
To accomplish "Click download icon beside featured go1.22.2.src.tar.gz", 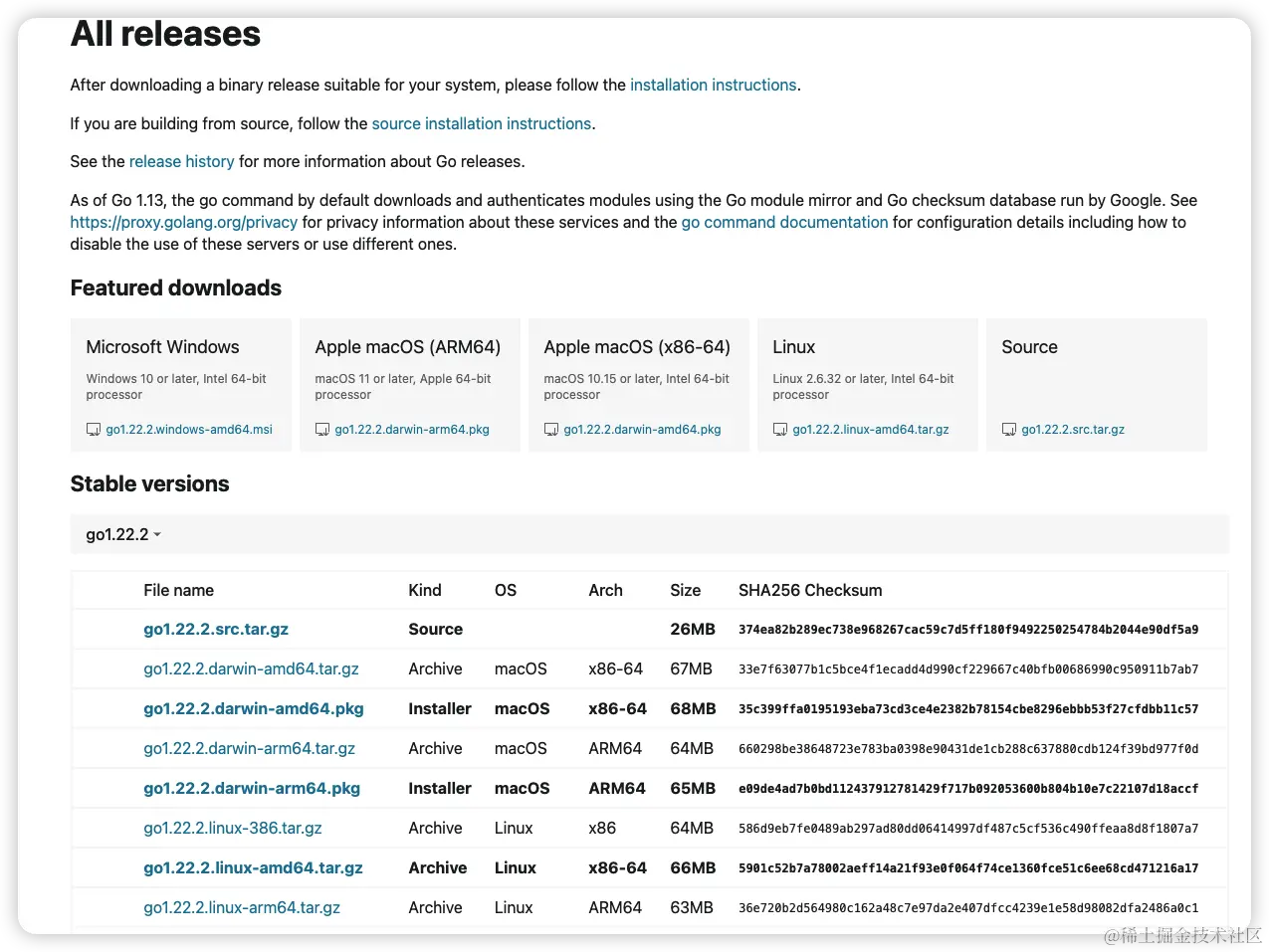I will tap(1009, 430).
